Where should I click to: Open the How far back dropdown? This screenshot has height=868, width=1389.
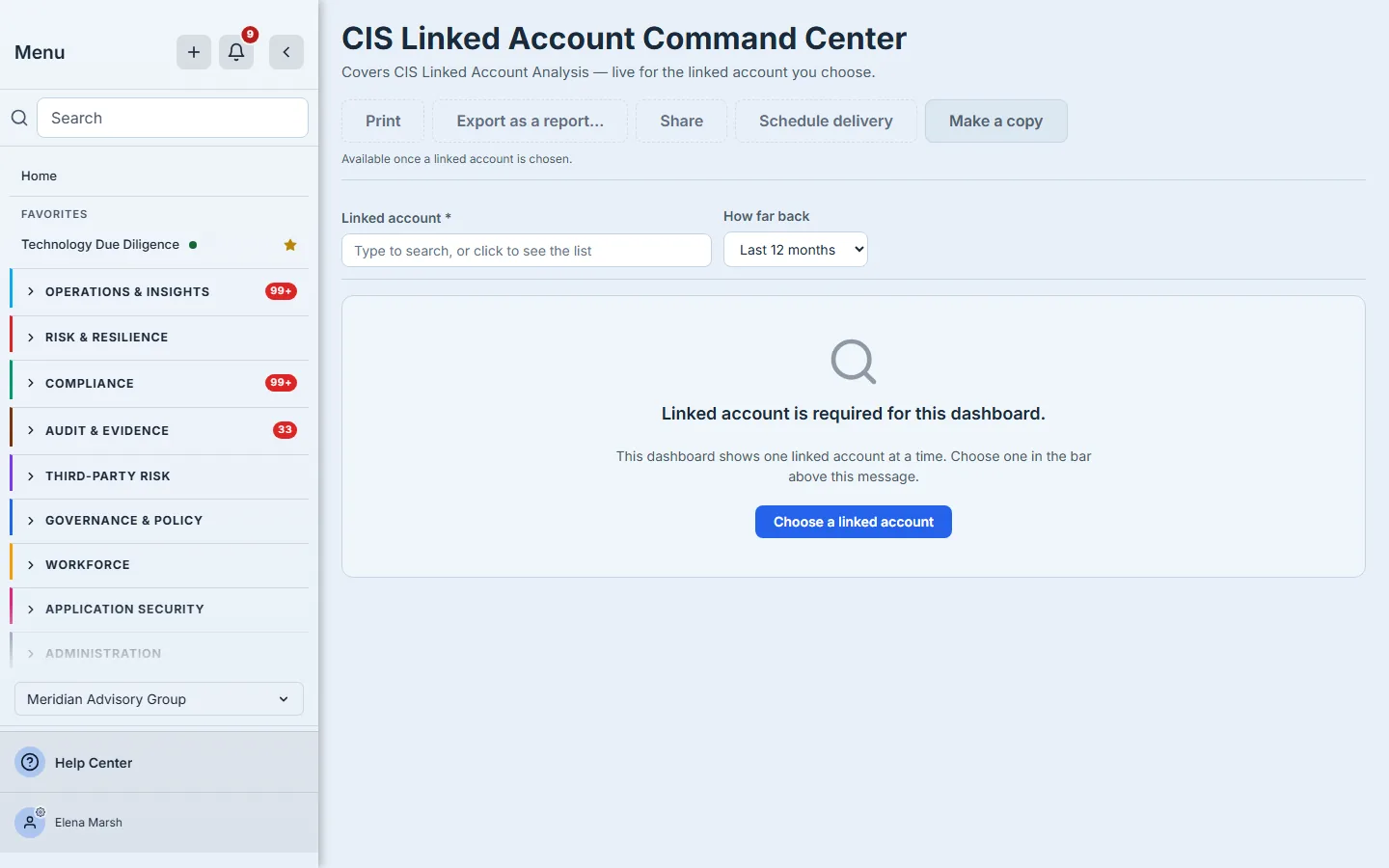click(x=796, y=250)
